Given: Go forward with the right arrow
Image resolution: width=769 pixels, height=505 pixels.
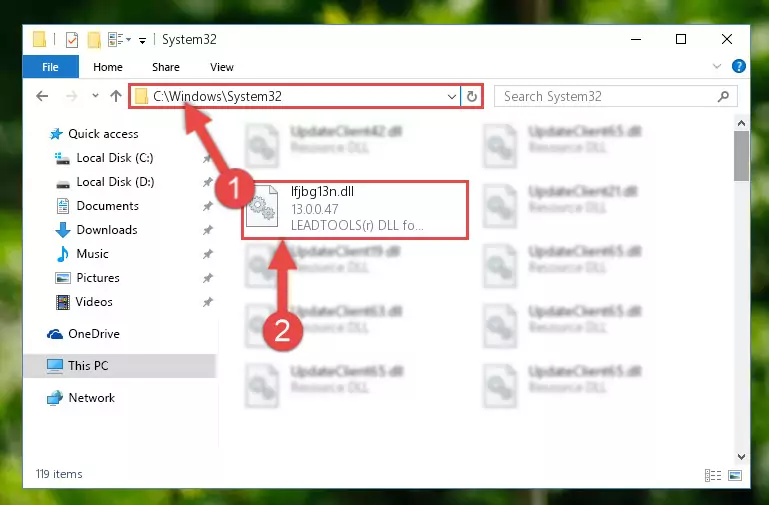Looking at the screenshot, I should (x=72, y=96).
